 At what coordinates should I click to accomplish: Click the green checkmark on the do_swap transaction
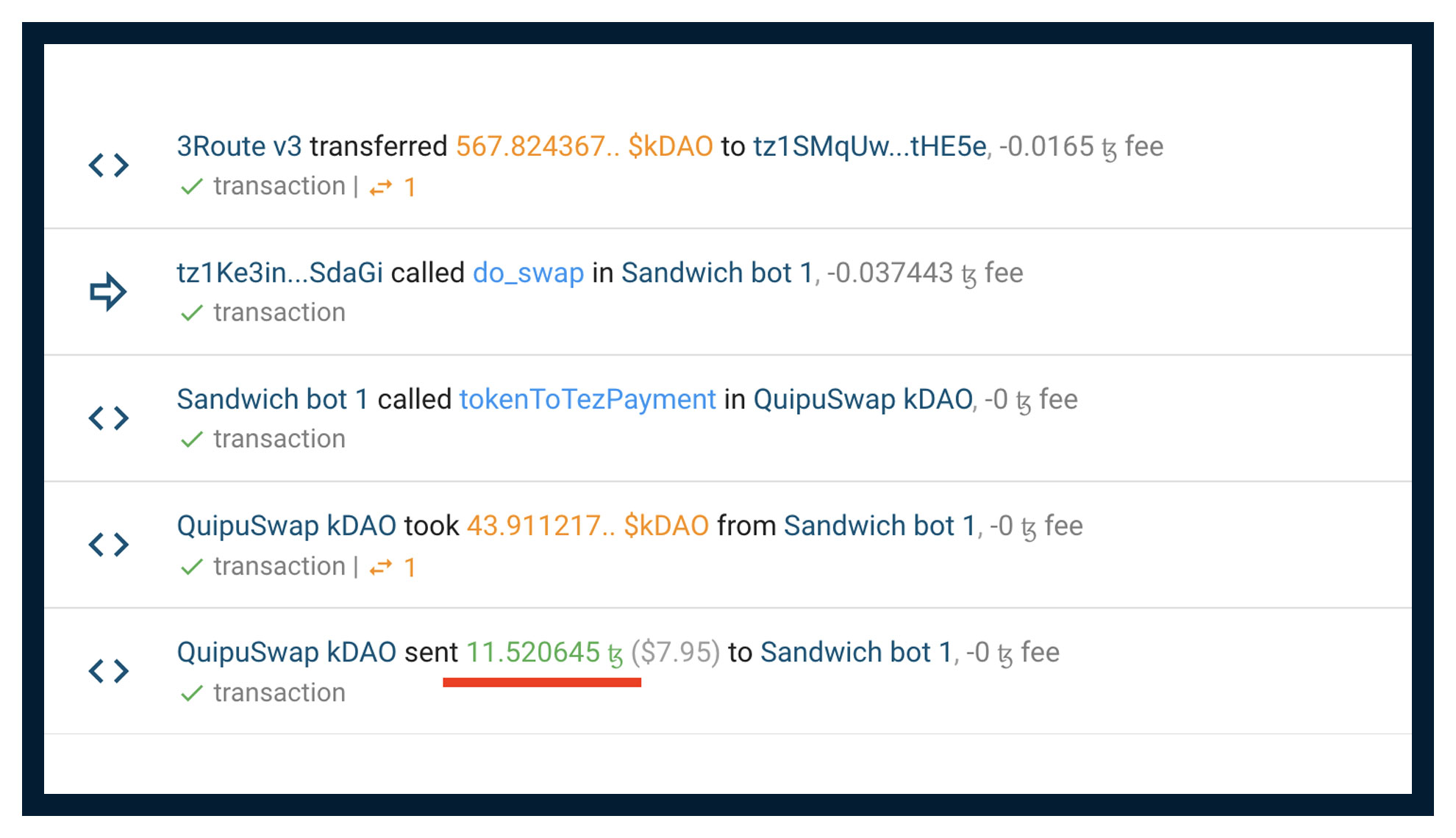tap(193, 312)
